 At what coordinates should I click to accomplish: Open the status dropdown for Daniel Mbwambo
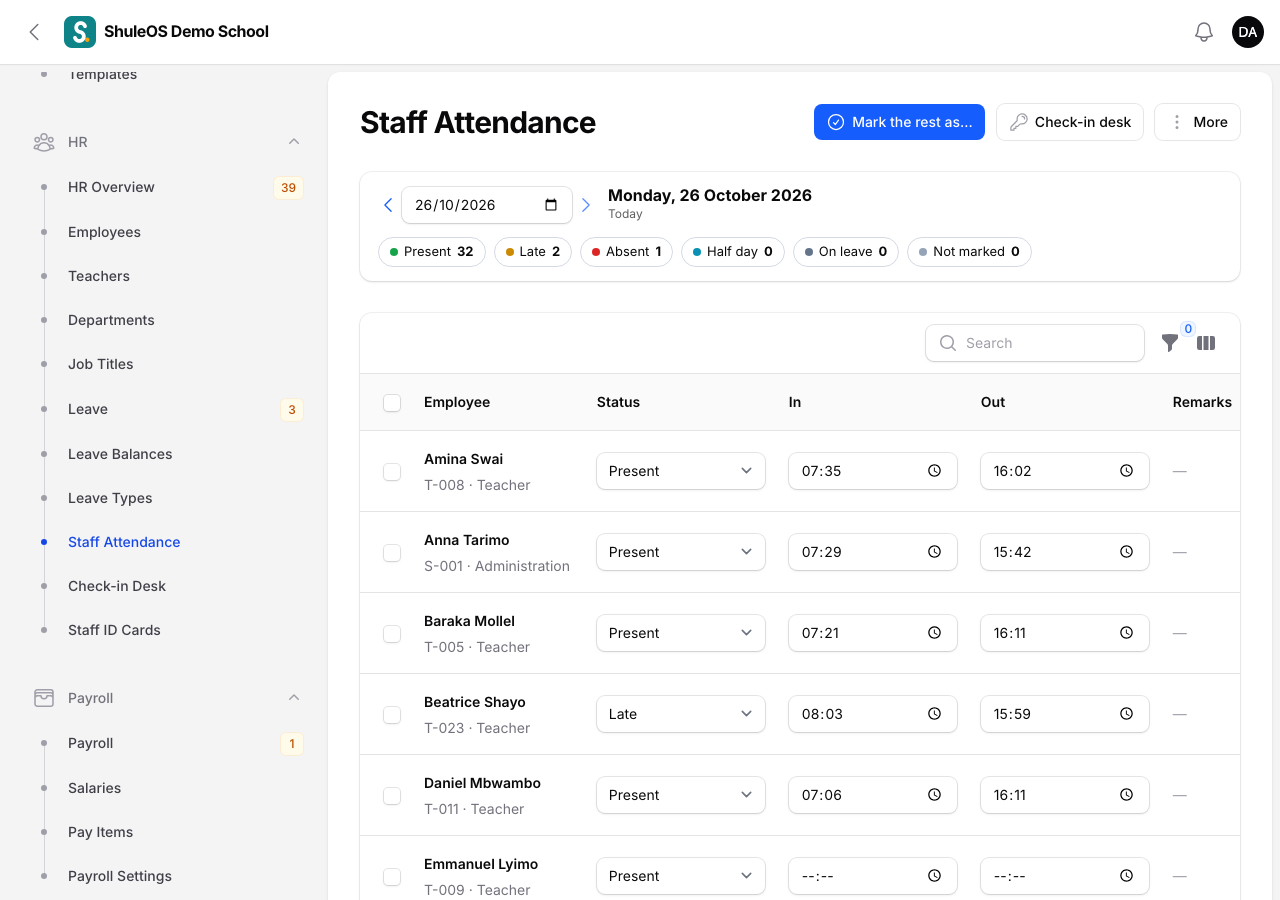point(681,795)
